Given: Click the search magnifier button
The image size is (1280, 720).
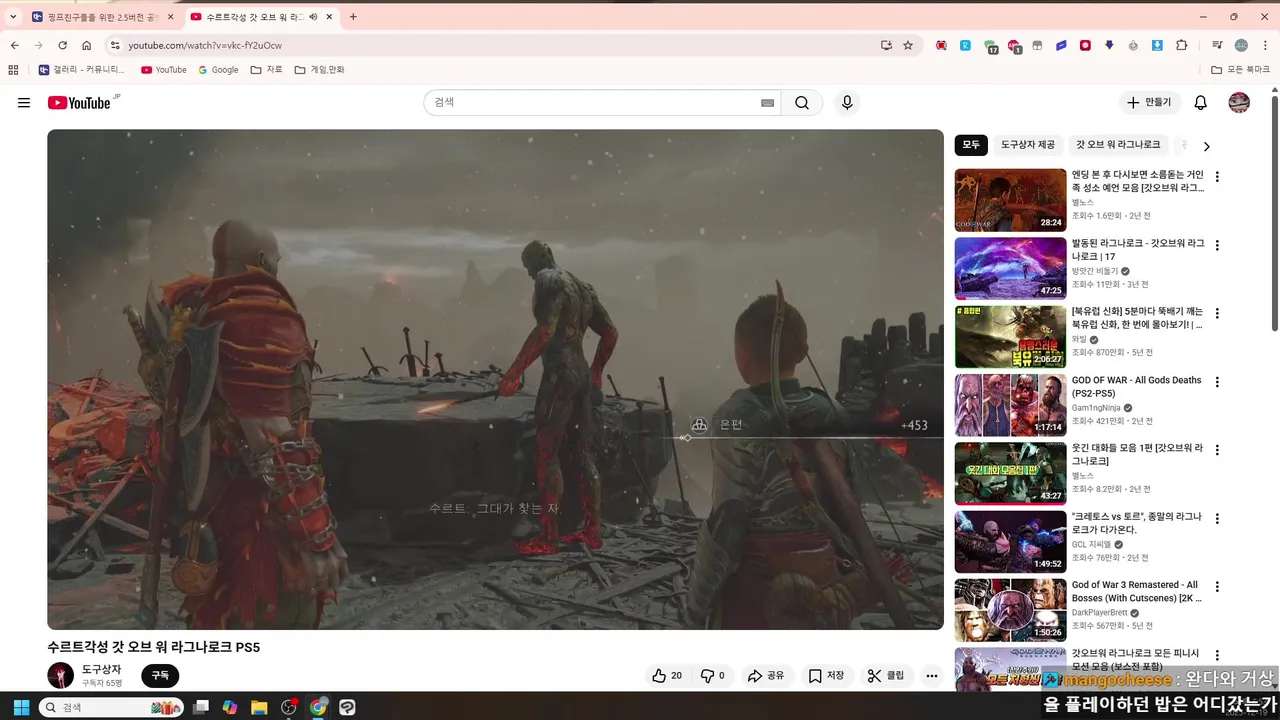Looking at the screenshot, I should coord(802,103).
